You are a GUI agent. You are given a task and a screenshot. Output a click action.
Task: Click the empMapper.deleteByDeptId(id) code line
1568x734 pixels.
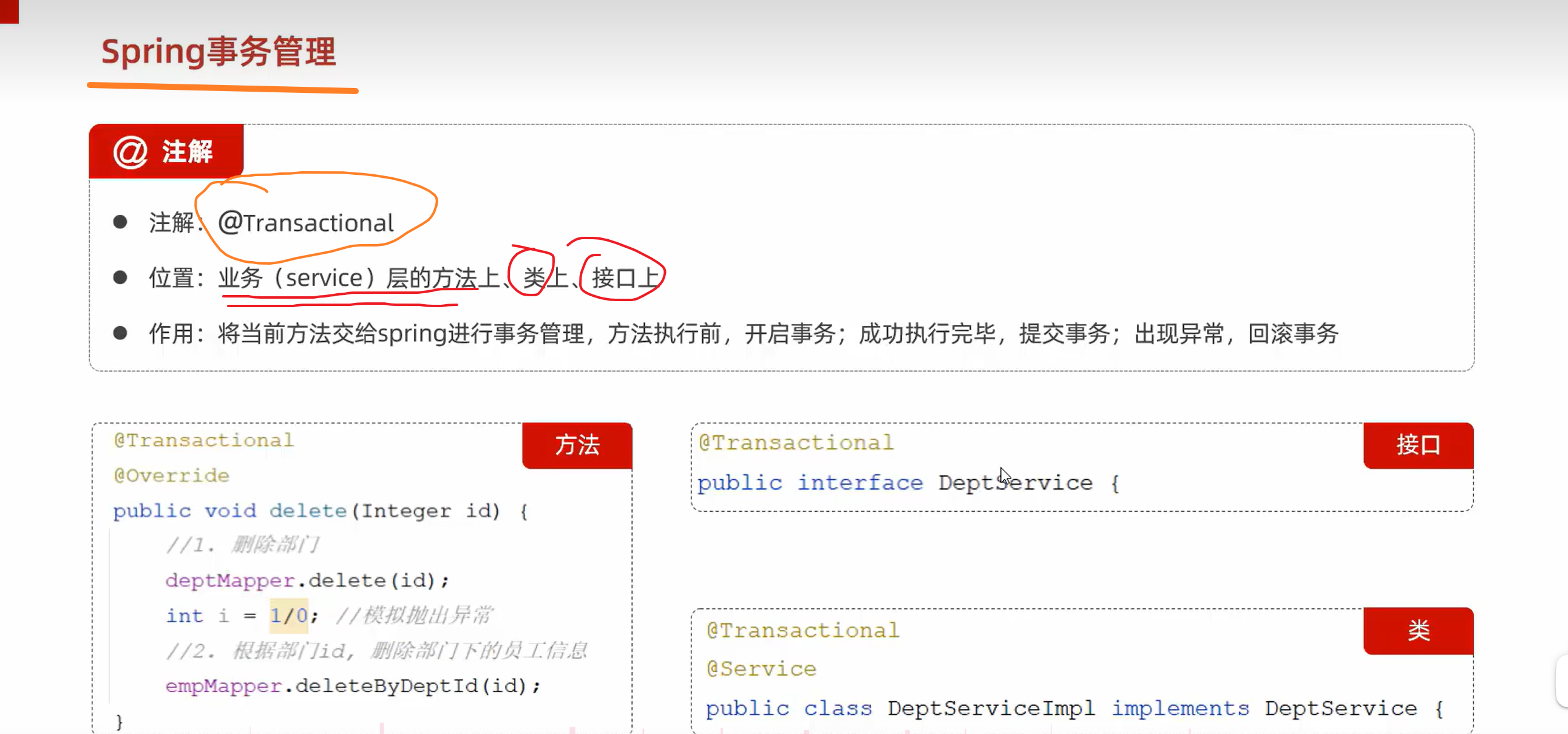[x=353, y=686]
